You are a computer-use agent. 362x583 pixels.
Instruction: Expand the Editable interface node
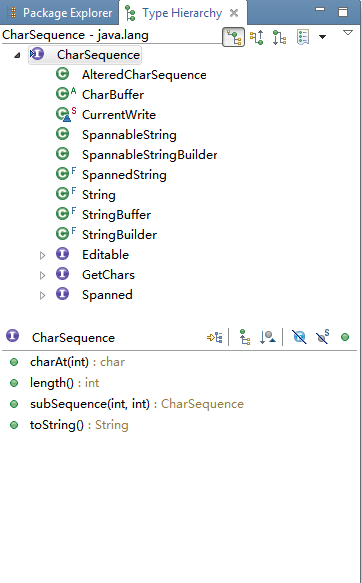click(x=42, y=255)
